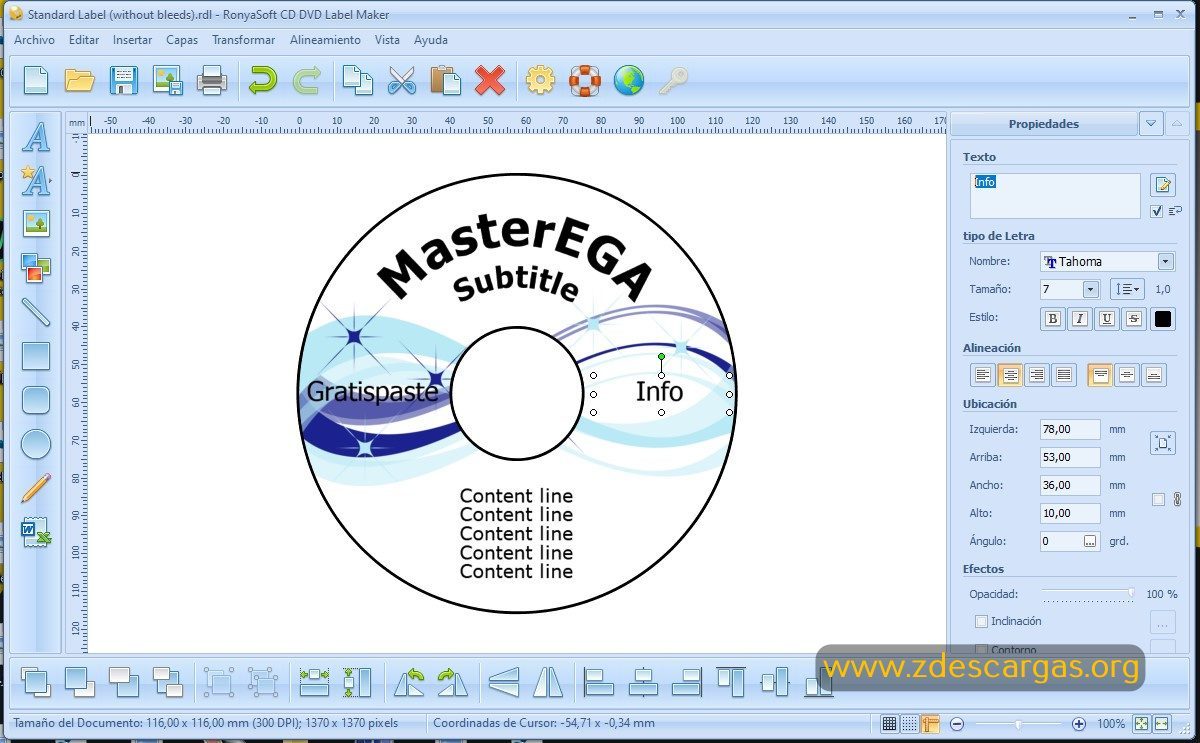Viewport: 1200px width, 743px height.
Task: Toggle Bold text style
Action: pyautogui.click(x=1053, y=319)
